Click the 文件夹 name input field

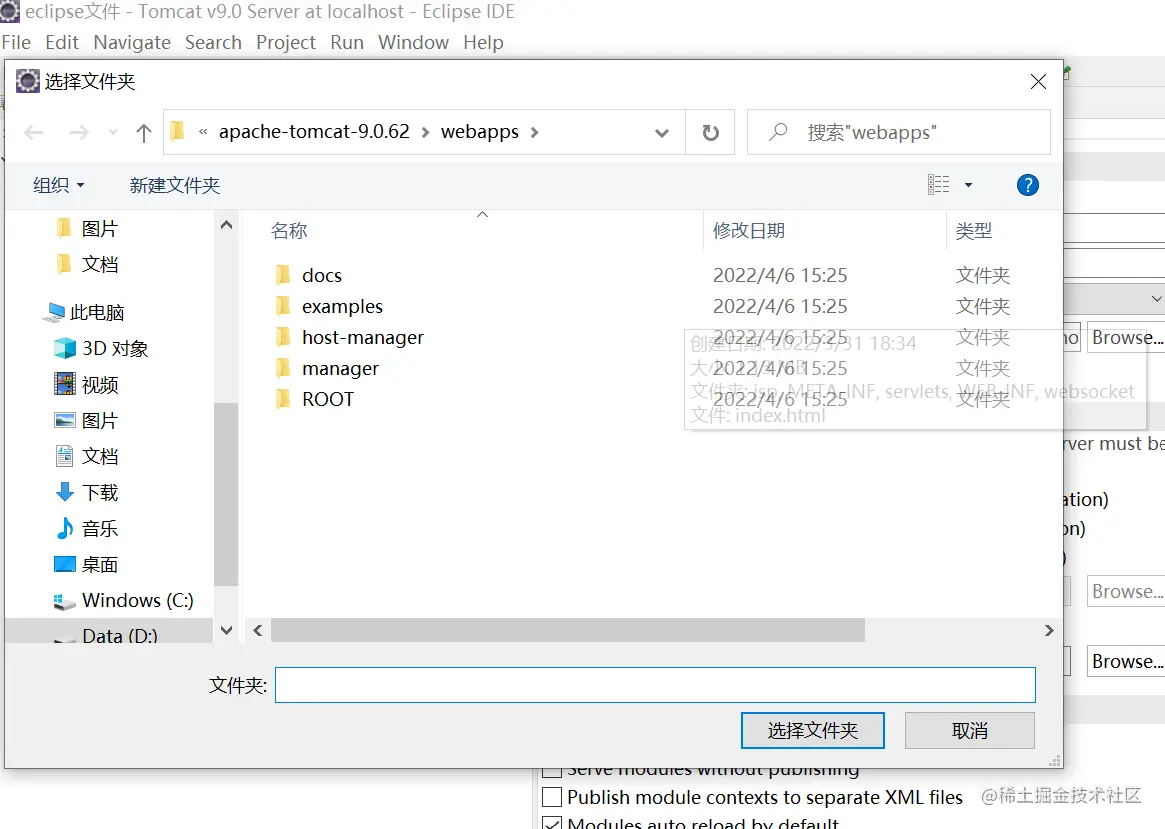pyautogui.click(x=655, y=685)
